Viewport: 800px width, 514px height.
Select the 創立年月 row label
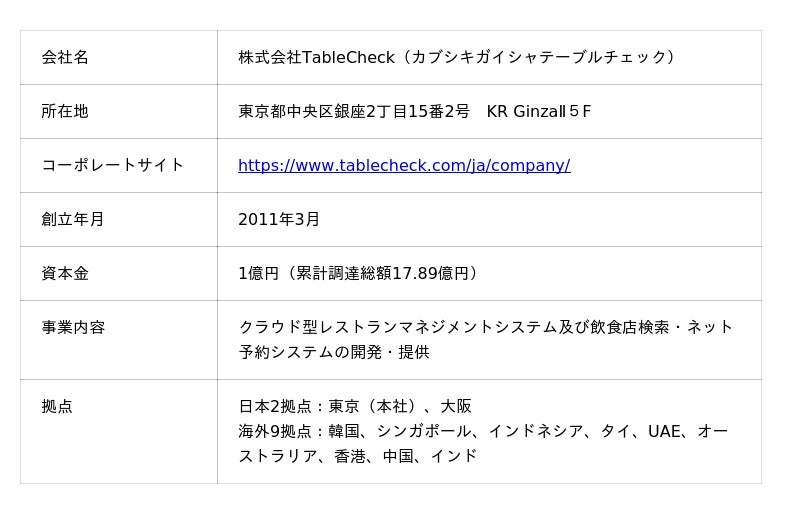point(73,219)
